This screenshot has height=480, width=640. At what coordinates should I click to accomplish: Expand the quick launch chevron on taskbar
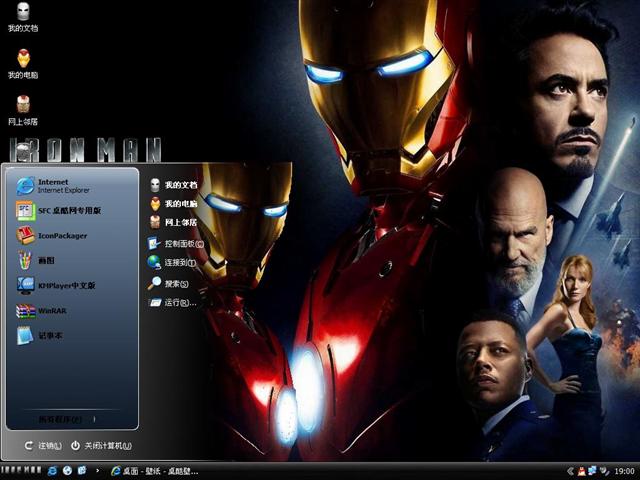pyautogui.click(x=96, y=470)
